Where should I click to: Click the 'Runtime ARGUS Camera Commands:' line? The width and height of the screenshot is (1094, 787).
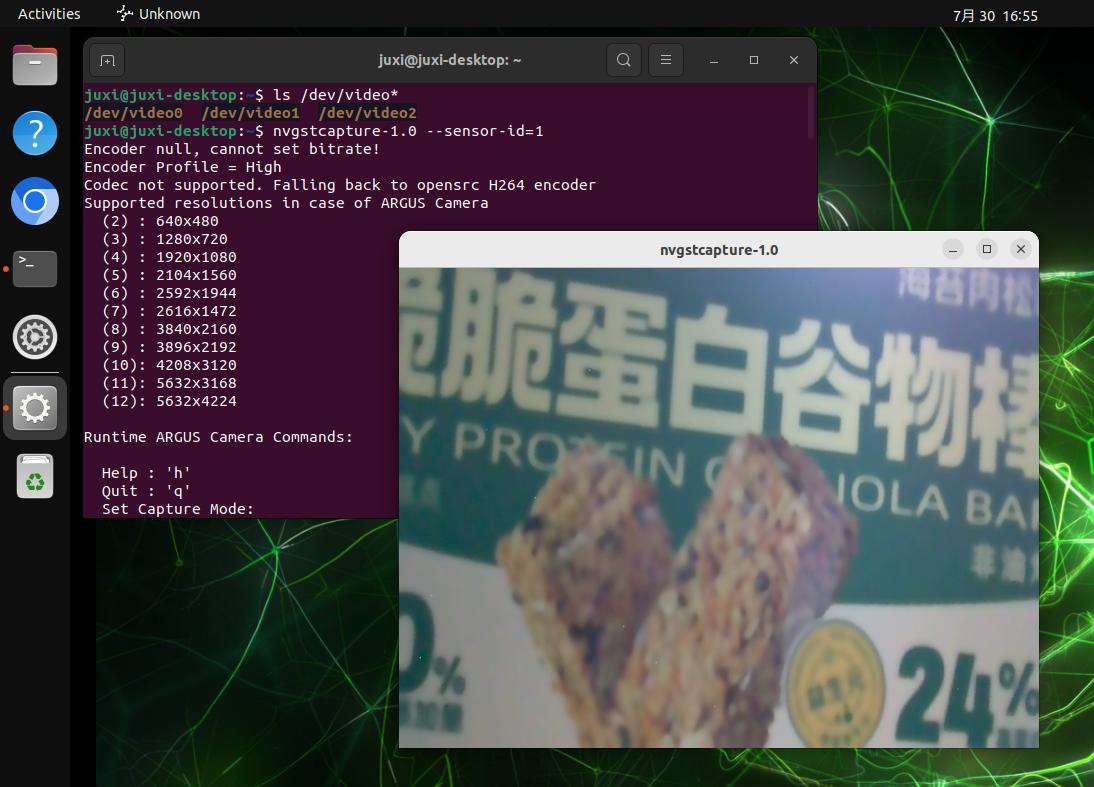[218, 437]
